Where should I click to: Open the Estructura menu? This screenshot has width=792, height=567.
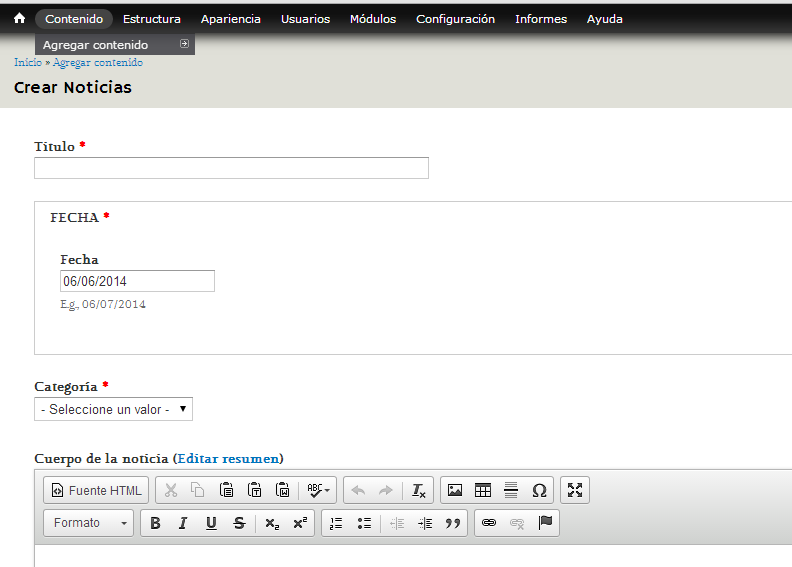151,19
